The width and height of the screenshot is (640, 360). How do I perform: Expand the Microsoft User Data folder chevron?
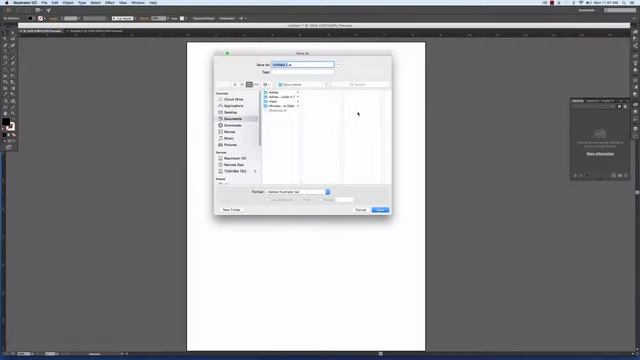coord(298,106)
